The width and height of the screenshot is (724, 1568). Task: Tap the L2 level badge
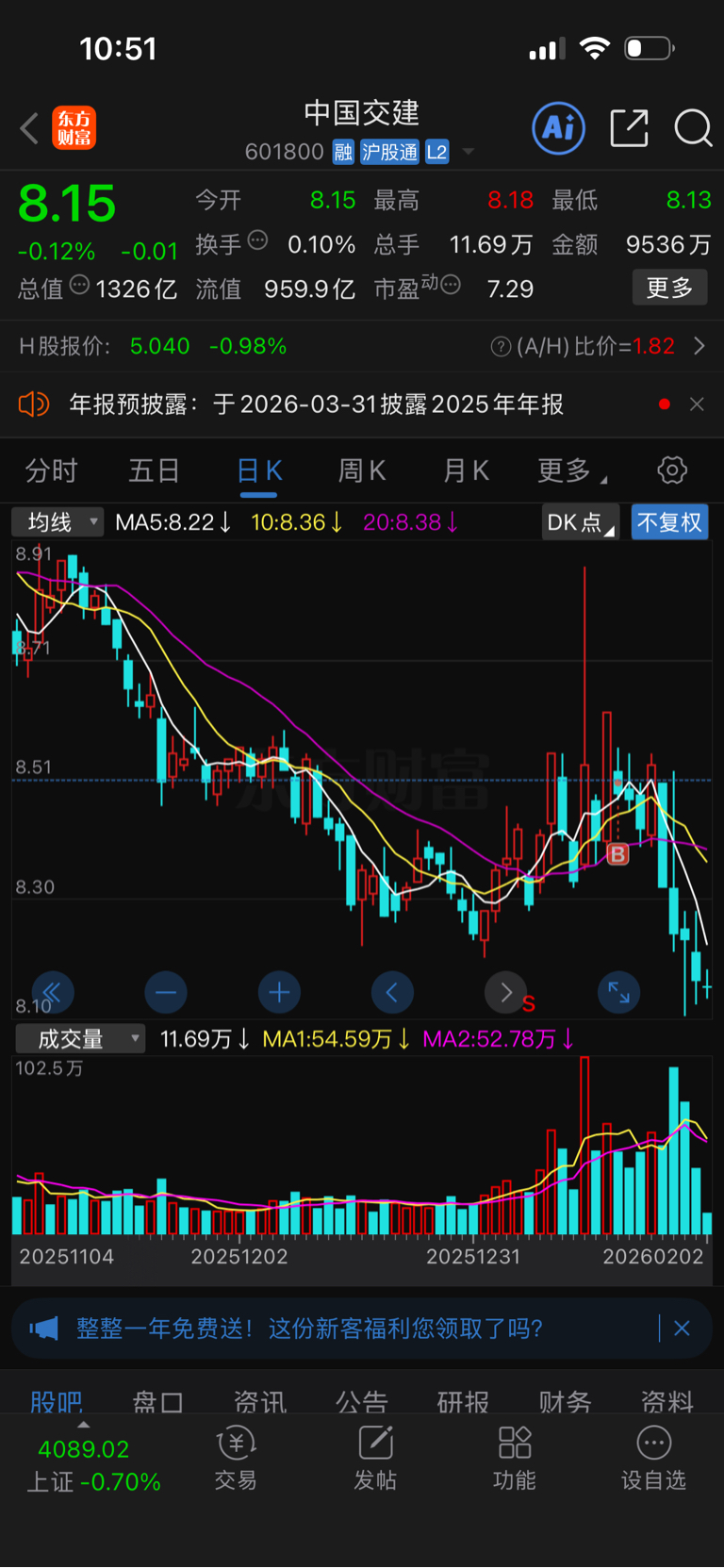tap(436, 152)
